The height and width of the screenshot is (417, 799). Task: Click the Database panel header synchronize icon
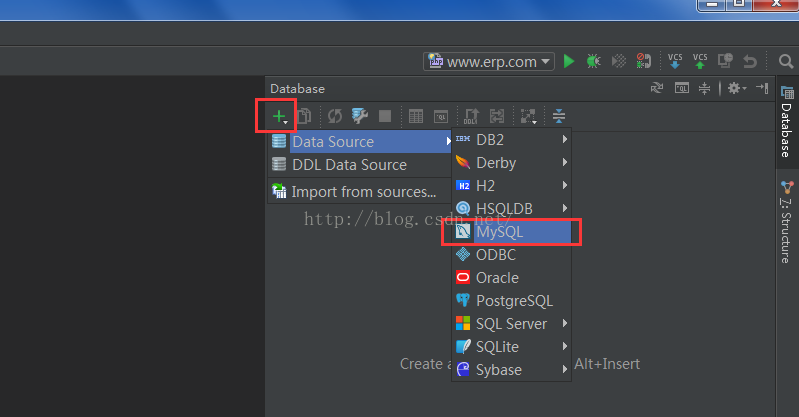pos(657,88)
